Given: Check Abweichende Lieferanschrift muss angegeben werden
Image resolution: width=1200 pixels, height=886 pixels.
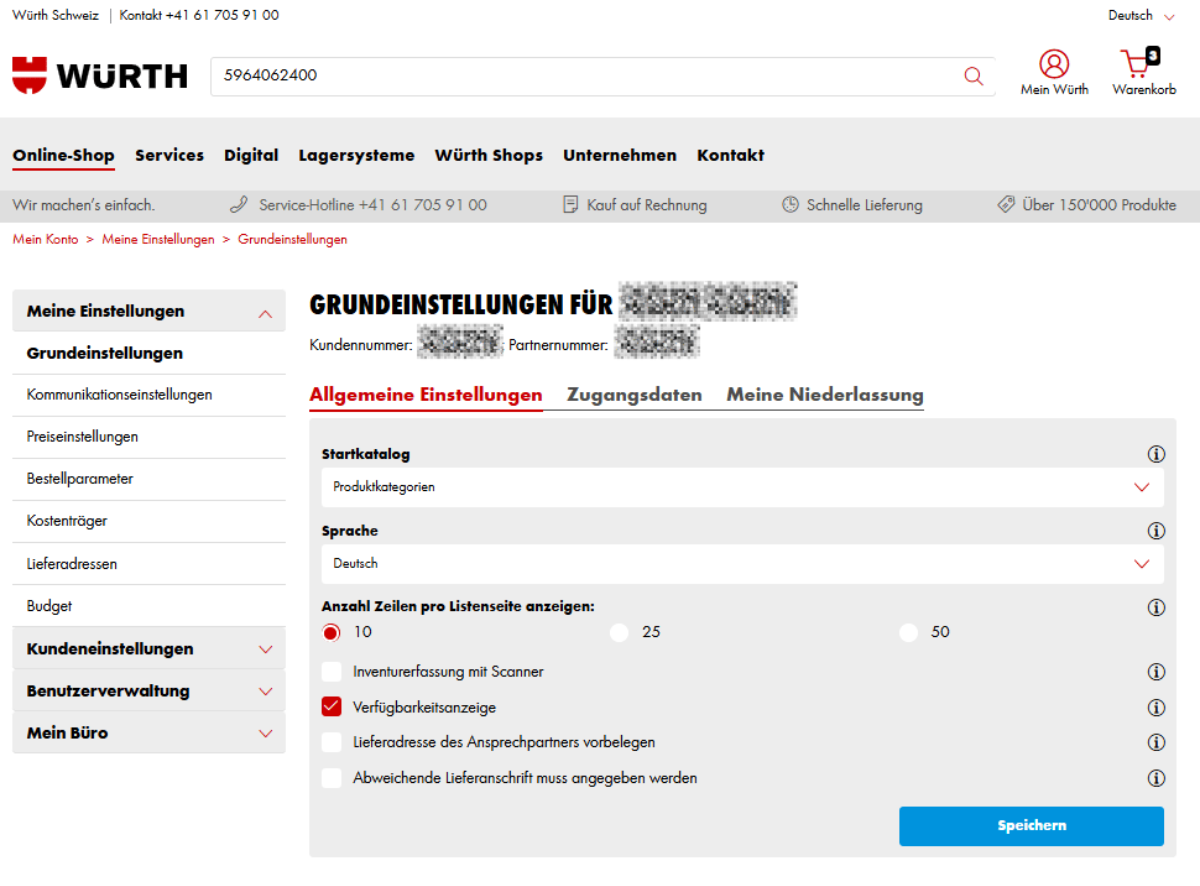Looking at the screenshot, I should pos(332,778).
